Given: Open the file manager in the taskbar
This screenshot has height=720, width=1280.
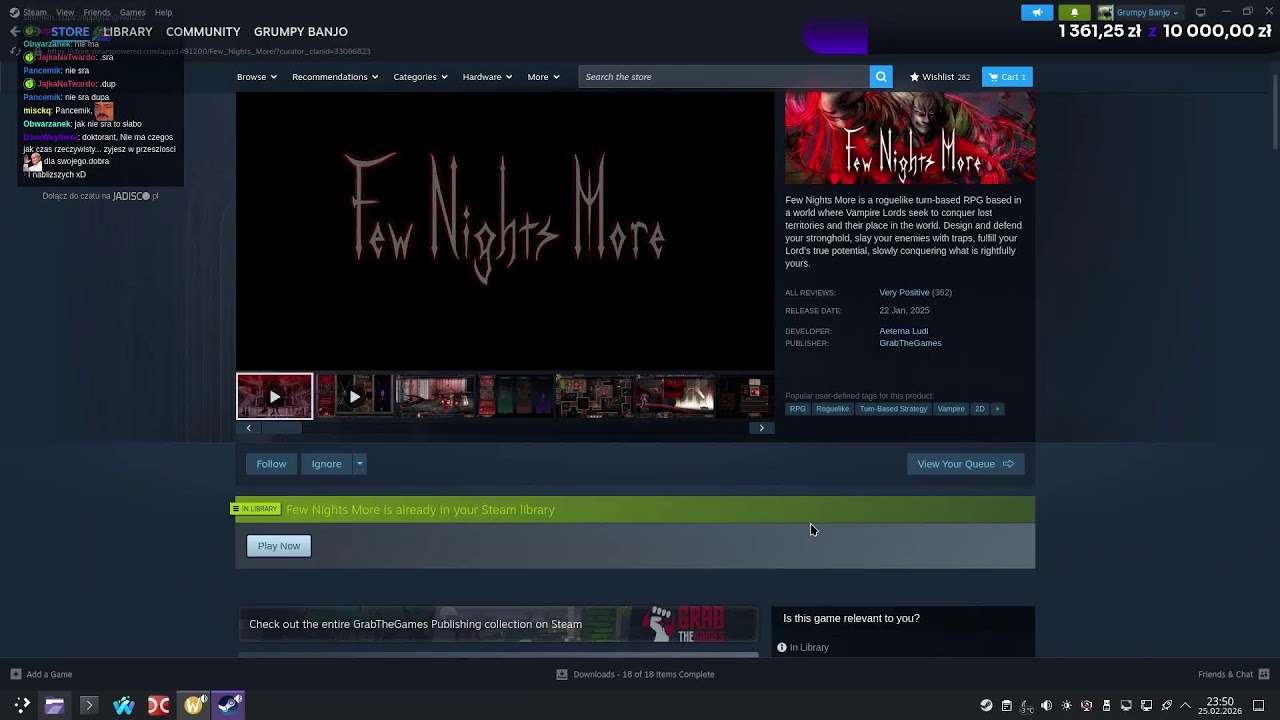Looking at the screenshot, I should [x=54, y=705].
